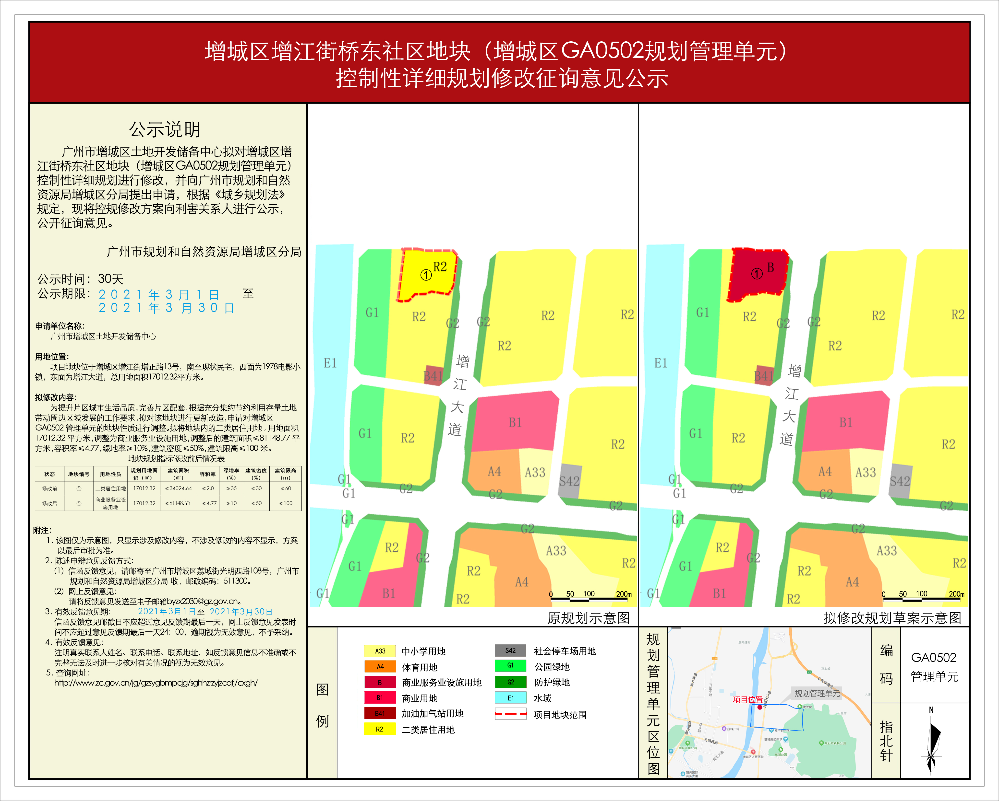This screenshot has height=801, width=999.
Task: Click the red project location marker on locator map
Action: click(759, 707)
